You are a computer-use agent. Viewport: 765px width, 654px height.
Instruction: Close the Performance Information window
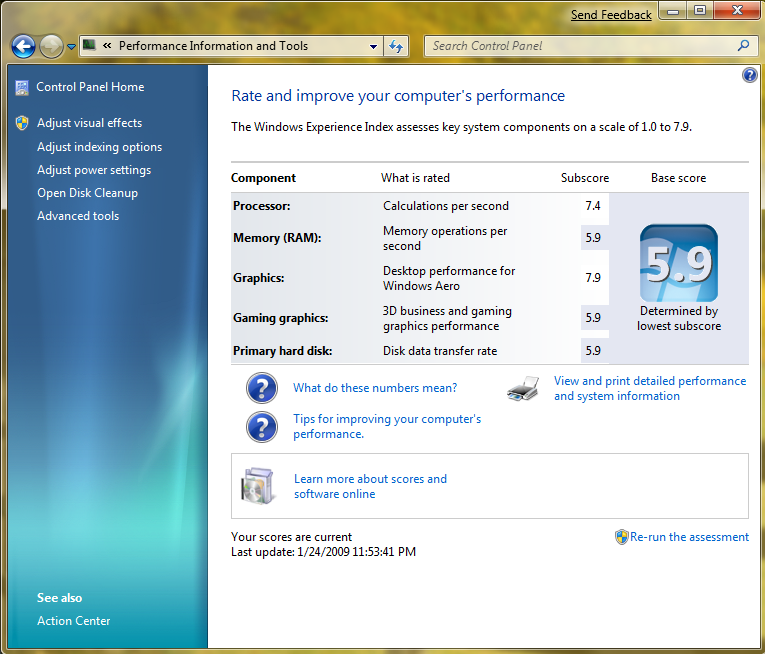737,11
